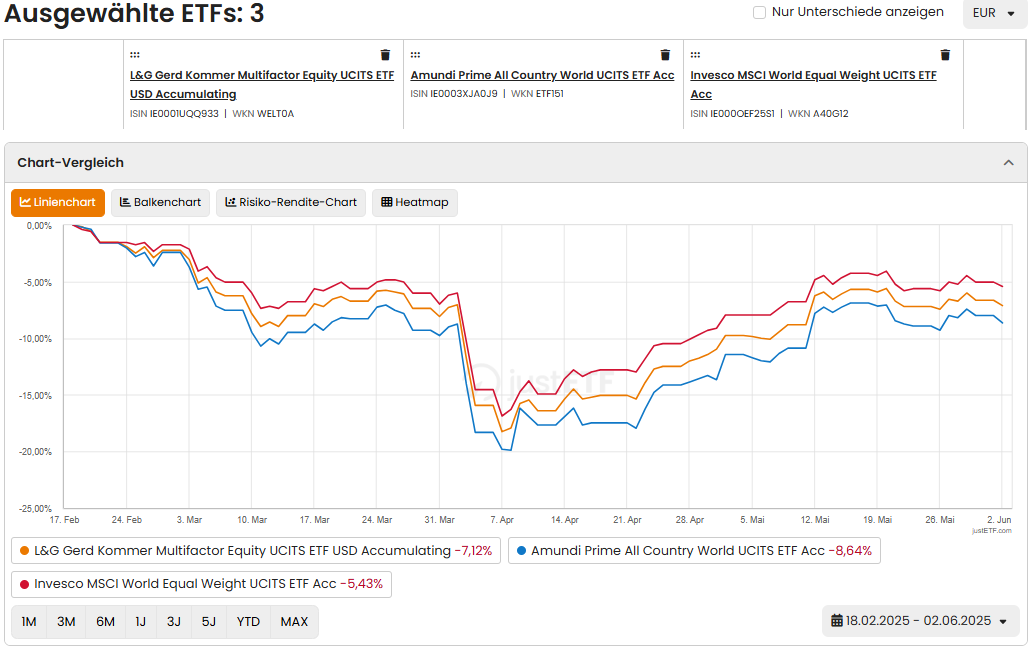1030x648 pixels.
Task: Toggle L&G Gerd Kommer legend entry -7,12%
Action: point(256,551)
